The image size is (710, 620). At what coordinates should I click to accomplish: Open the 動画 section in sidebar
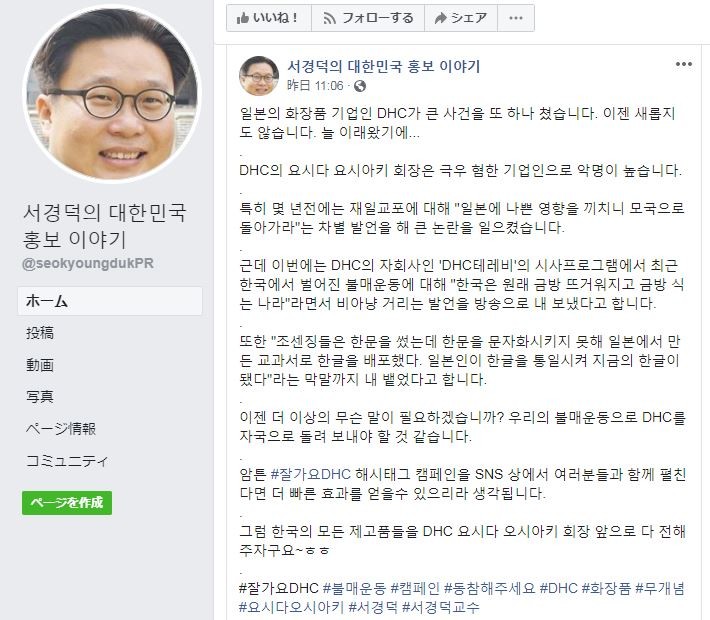[40, 365]
